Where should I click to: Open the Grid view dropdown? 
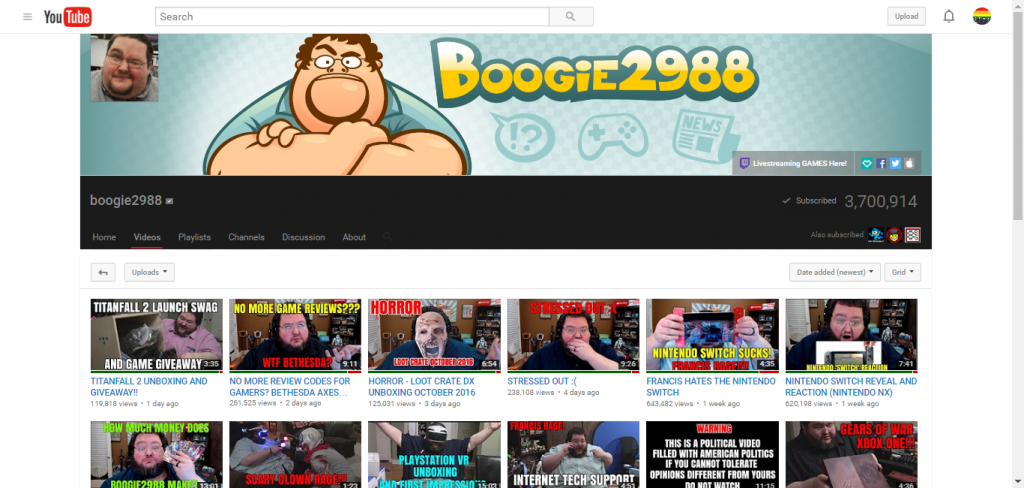(903, 272)
